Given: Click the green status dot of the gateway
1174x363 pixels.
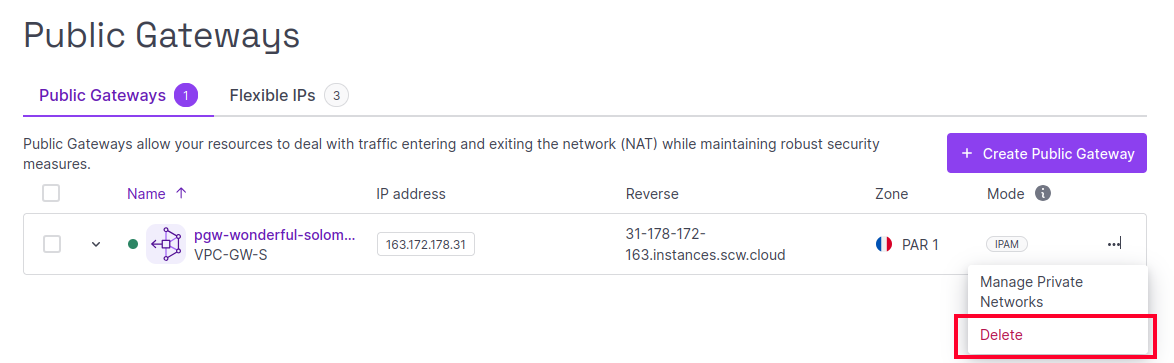Looking at the screenshot, I should click(133, 244).
